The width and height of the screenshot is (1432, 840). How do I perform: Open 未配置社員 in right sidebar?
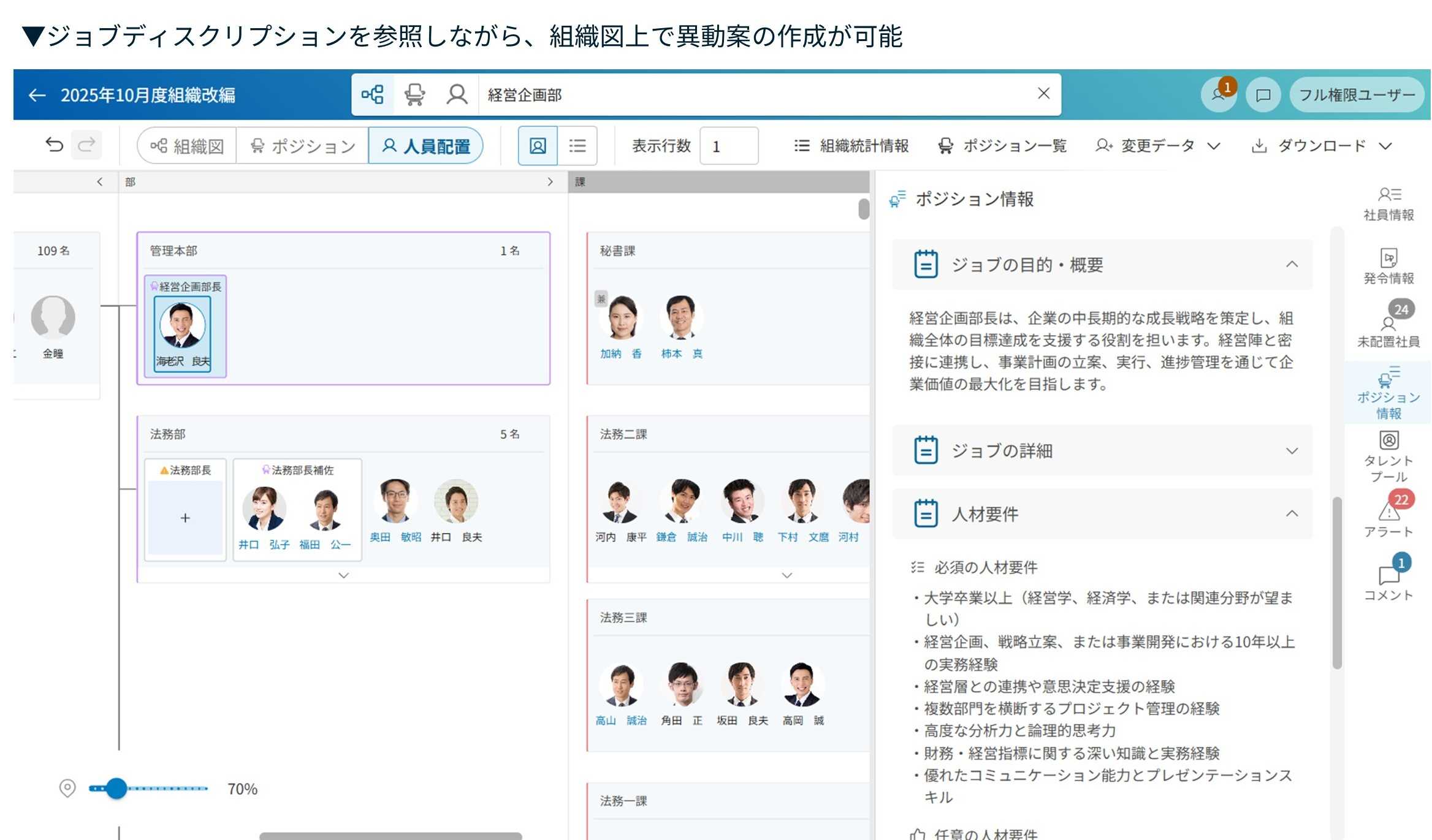[1388, 329]
